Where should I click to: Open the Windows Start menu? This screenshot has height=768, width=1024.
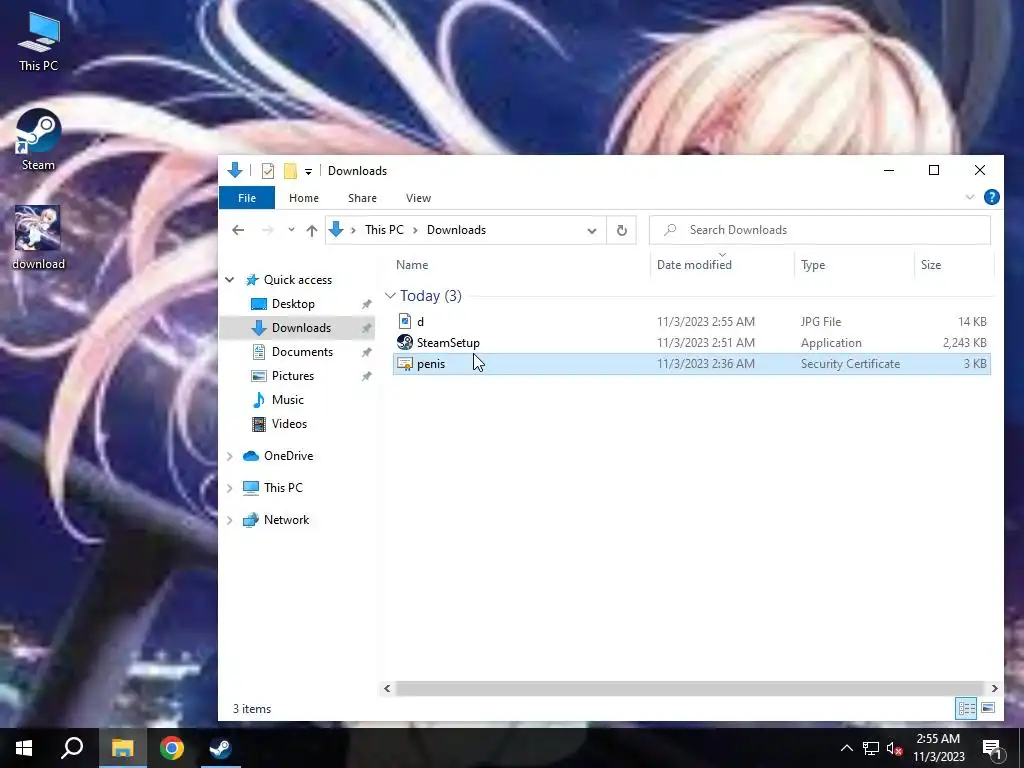point(24,748)
